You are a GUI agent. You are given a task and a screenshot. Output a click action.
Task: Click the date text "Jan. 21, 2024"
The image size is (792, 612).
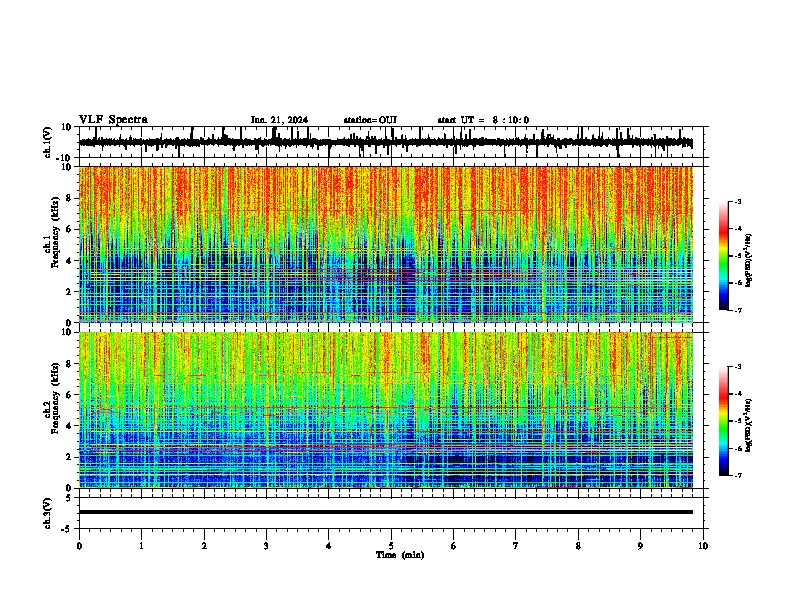coord(279,120)
